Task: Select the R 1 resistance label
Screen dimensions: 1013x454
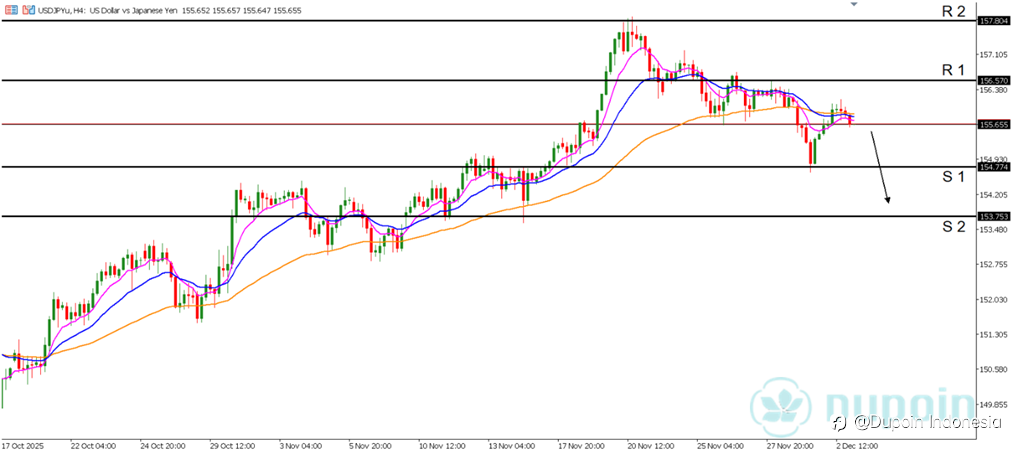Action: (x=952, y=70)
